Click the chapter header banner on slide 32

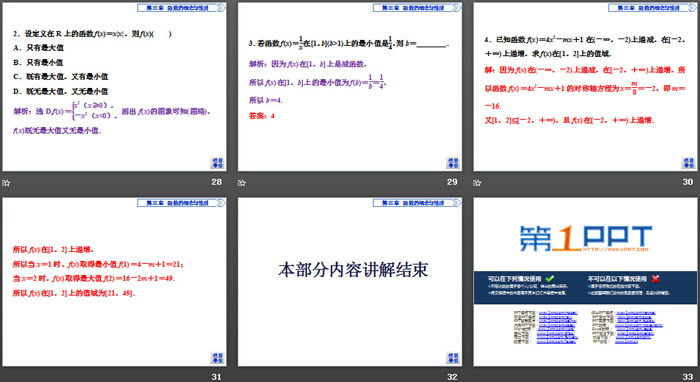[x=417, y=203]
